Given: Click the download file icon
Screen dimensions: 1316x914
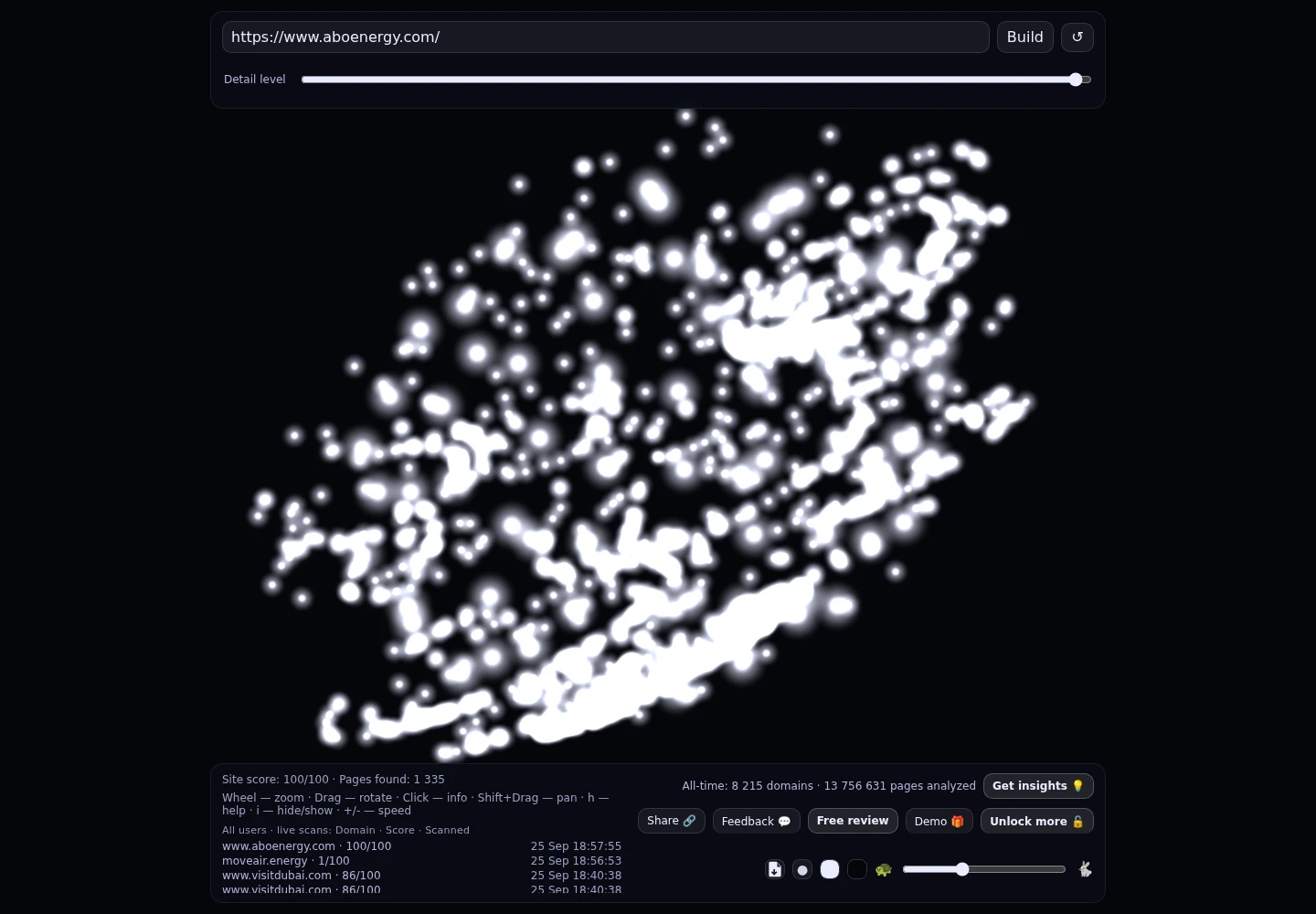Looking at the screenshot, I should [775, 869].
